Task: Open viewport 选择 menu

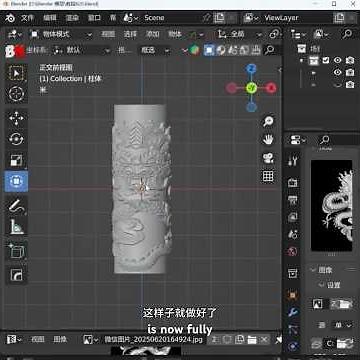Action: point(130,34)
